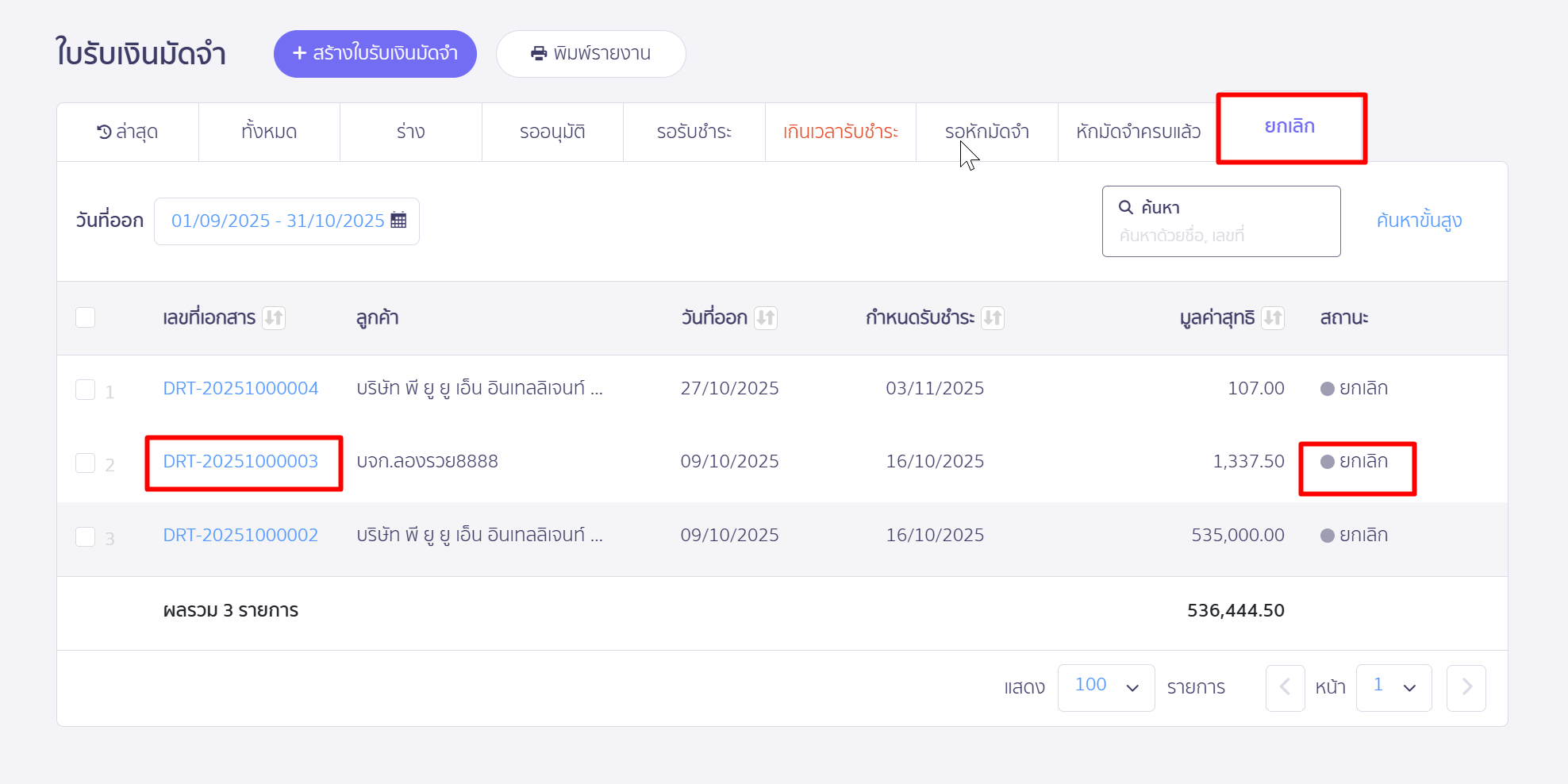This screenshot has height=784, width=1568.
Task: Switch to the ยกเลิก tab
Action: (1289, 127)
